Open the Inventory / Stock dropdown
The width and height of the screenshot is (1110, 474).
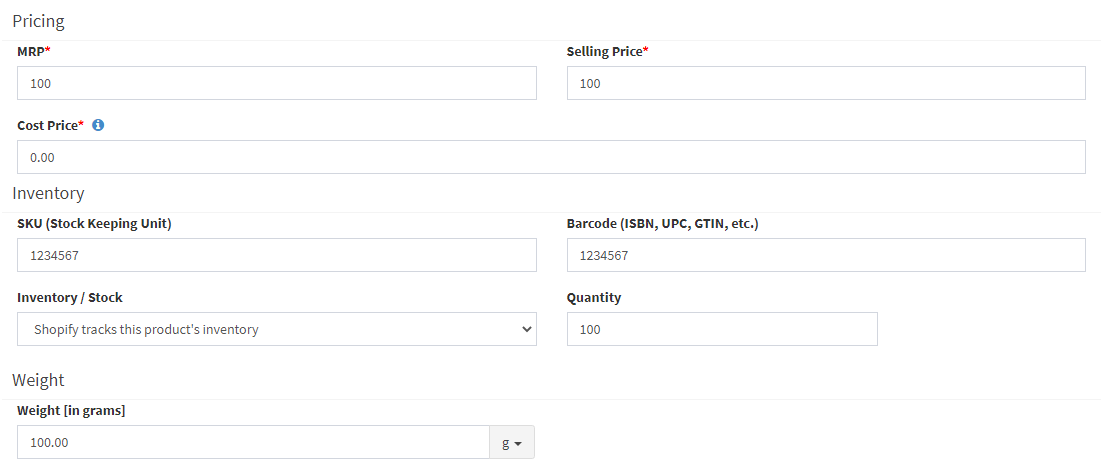277,329
